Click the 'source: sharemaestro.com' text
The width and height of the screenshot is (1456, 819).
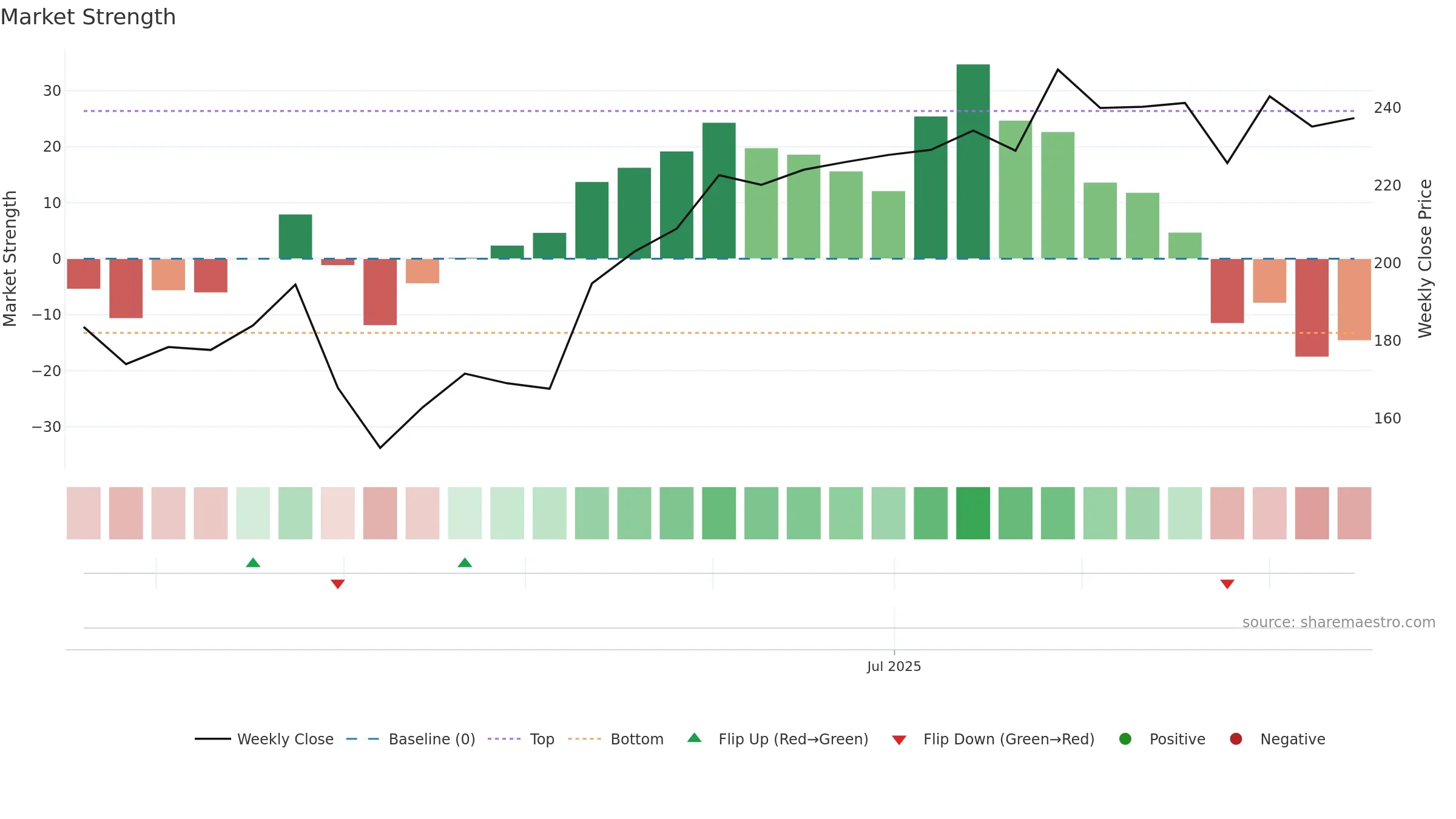click(1339, 622)
